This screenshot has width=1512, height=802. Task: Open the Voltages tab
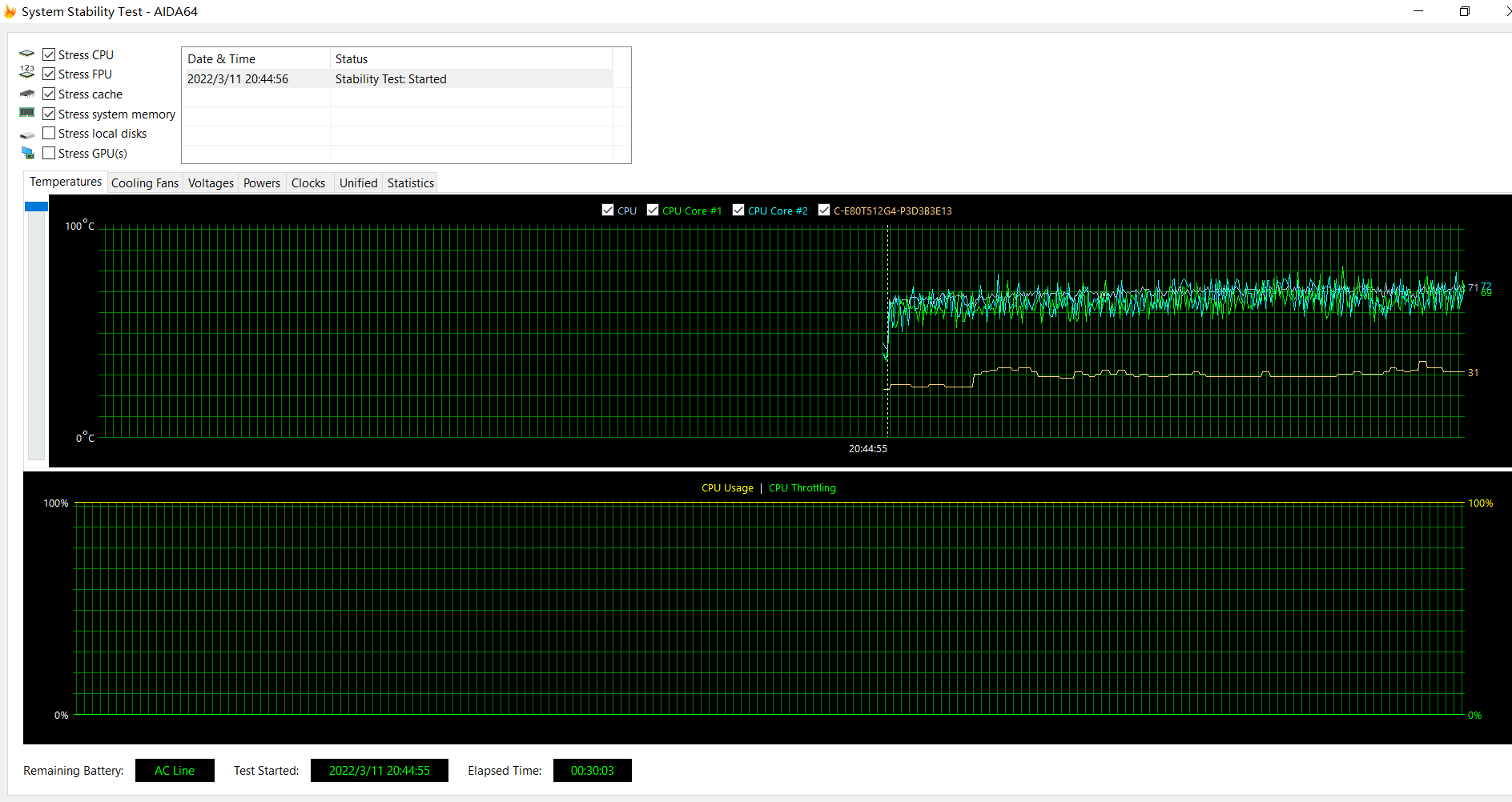(211, 183)
